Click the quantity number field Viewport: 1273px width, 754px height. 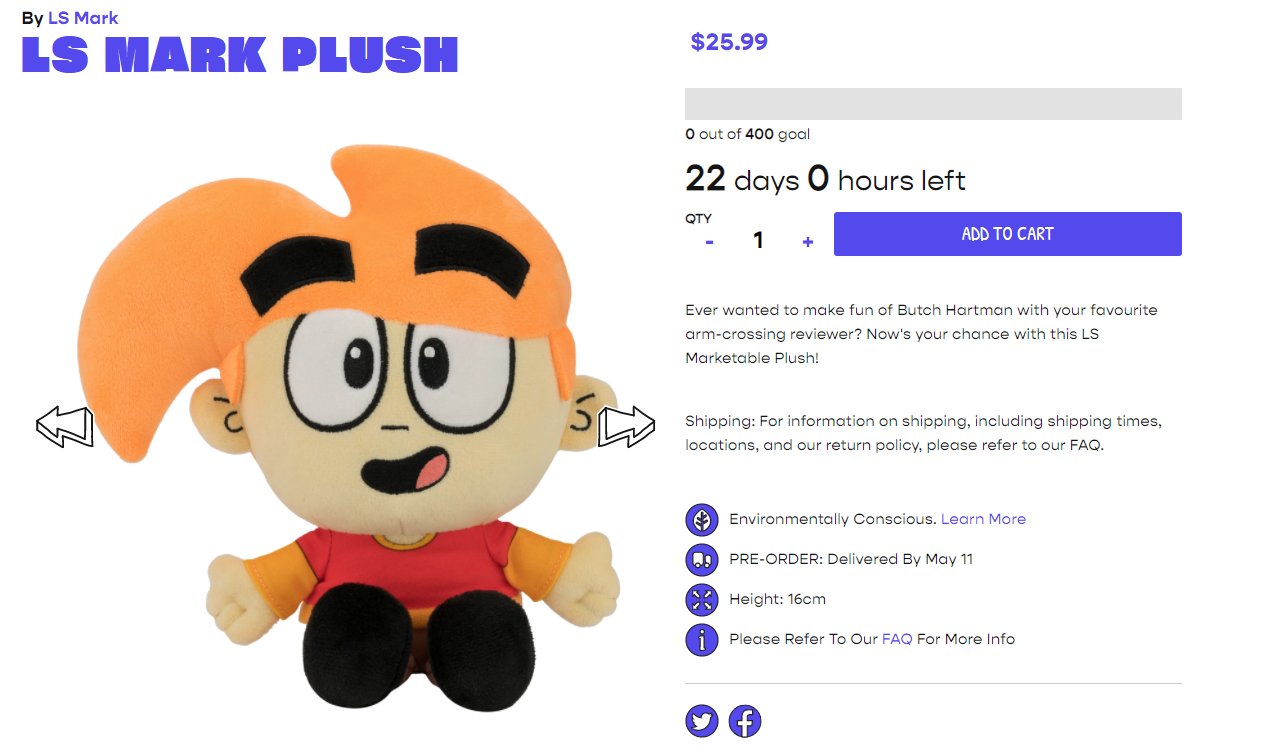click(758, 240)
